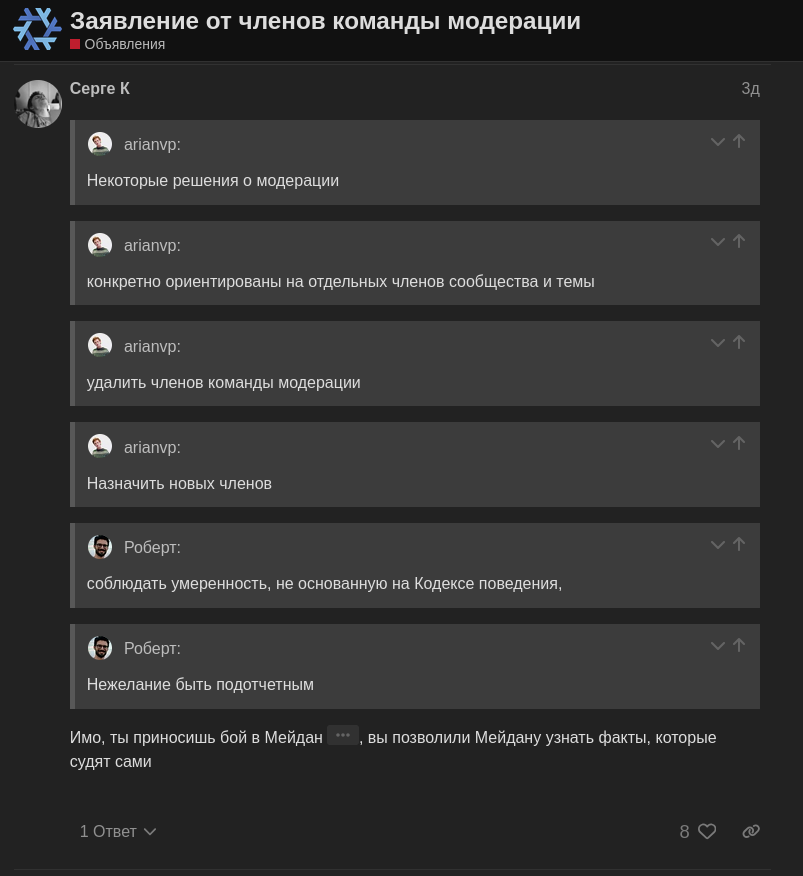Open Серге К's user profile name
The width and height of the screenshot is (803, 876).
tap(100, 89)
